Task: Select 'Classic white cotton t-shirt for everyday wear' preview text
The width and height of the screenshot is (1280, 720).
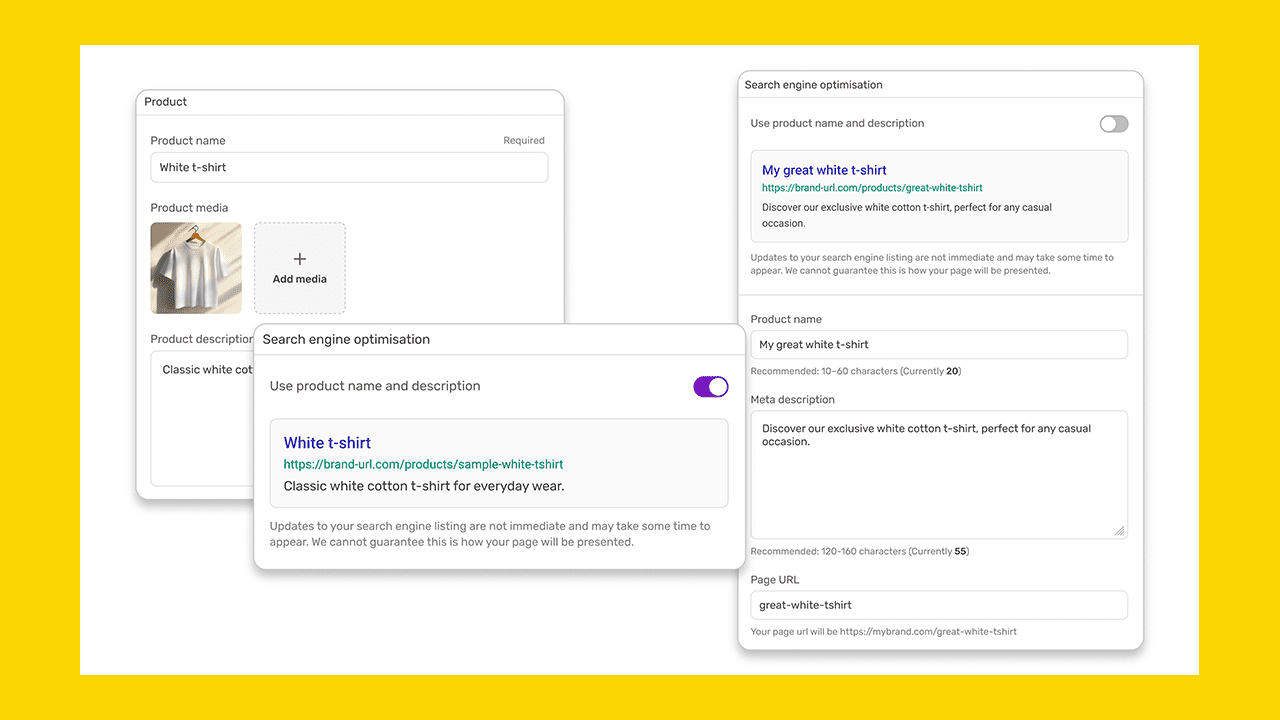Action: [424, 487]
